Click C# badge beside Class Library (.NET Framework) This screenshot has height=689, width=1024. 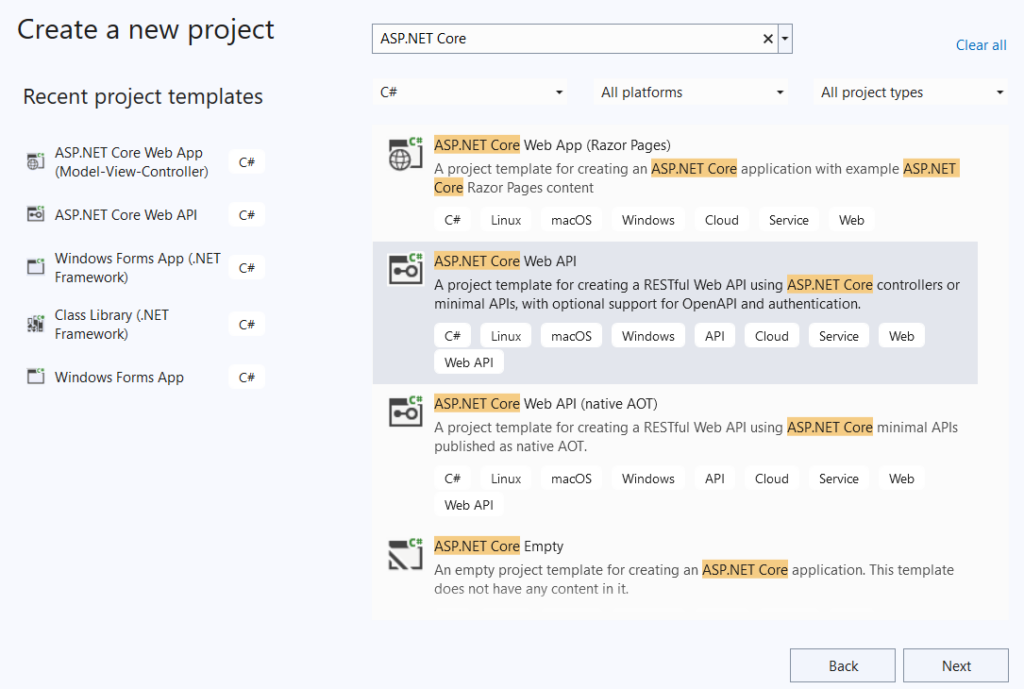[247, 325]
